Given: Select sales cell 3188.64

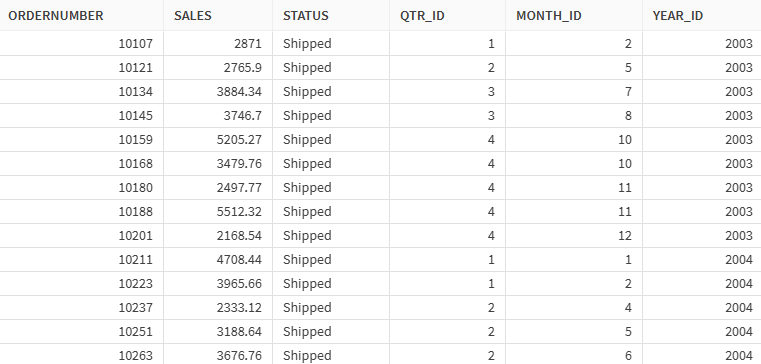Looking at the screenshot, I should 239,332.
